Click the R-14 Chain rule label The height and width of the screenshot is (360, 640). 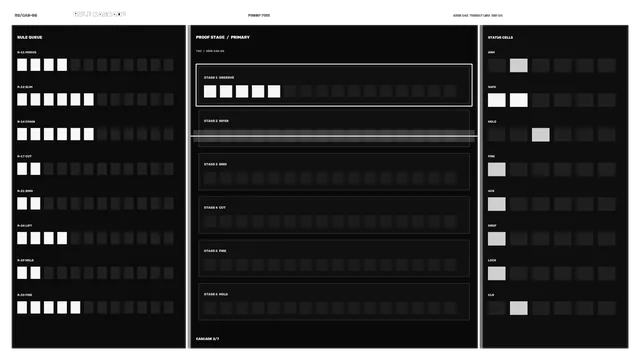26,122
